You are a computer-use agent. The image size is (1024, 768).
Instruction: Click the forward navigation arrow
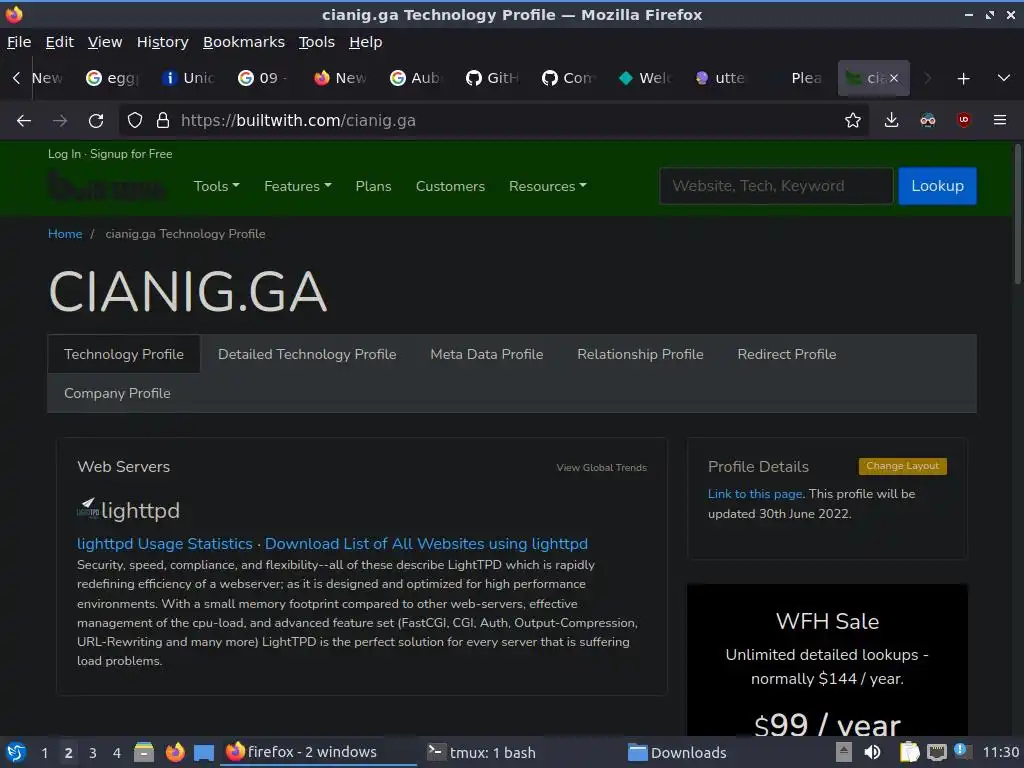coord(60,121)
